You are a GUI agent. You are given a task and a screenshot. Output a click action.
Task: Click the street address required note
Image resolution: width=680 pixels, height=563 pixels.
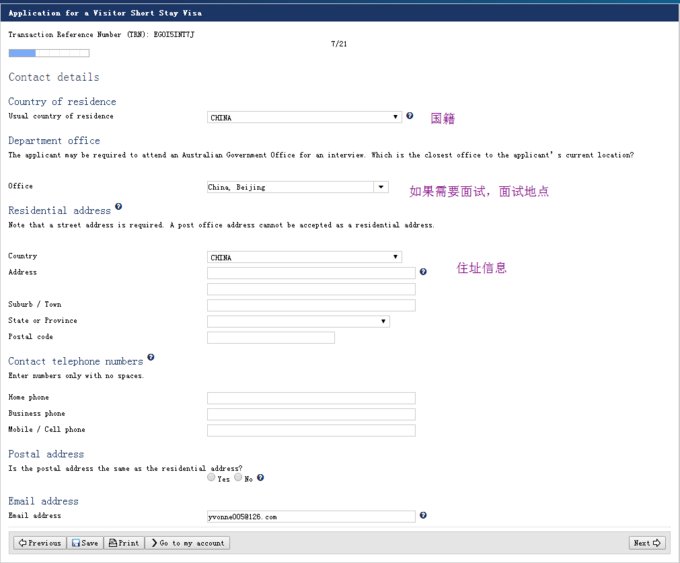(x=221, y=225)
